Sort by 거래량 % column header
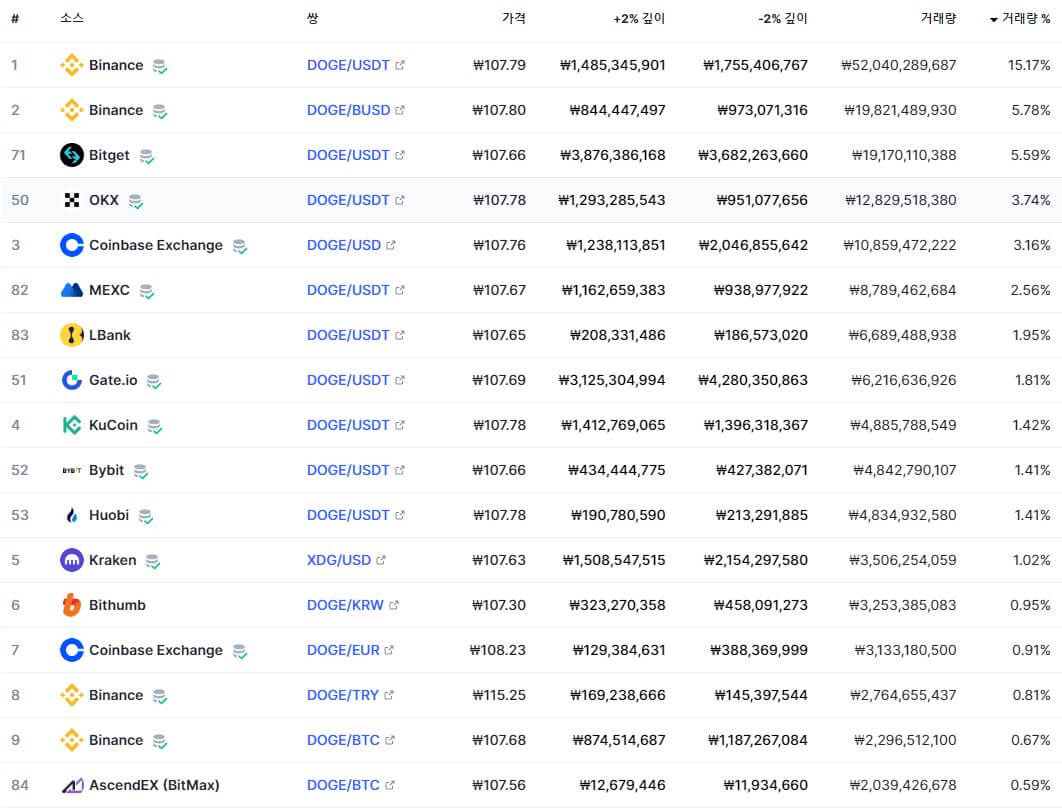The width and height of the screenshot is (1062, 811). pyautogui.click(x=1020, y=18)
